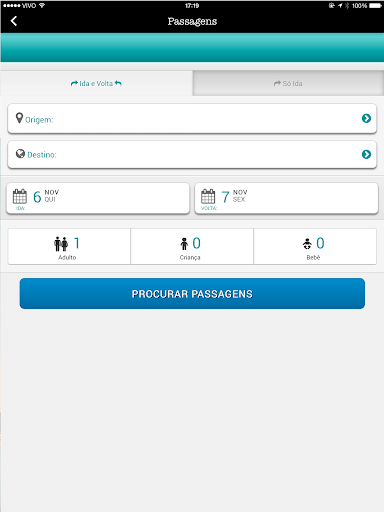The width and height of the screenshot is (384, 512).
Task: Click the Procurar Passagens button
Action: click(x=192, y=294)
